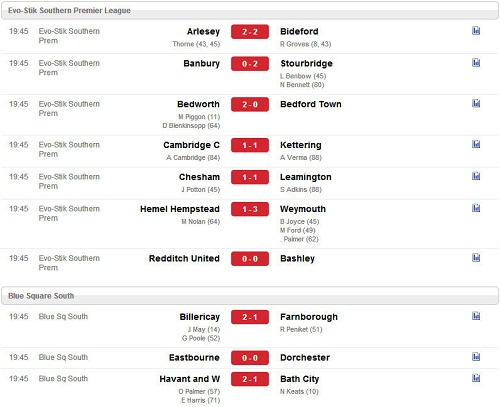This screenshot has height=407, width=500.
Task: Open stats icon for Billericay vs Farnborough
Action: 476,316
